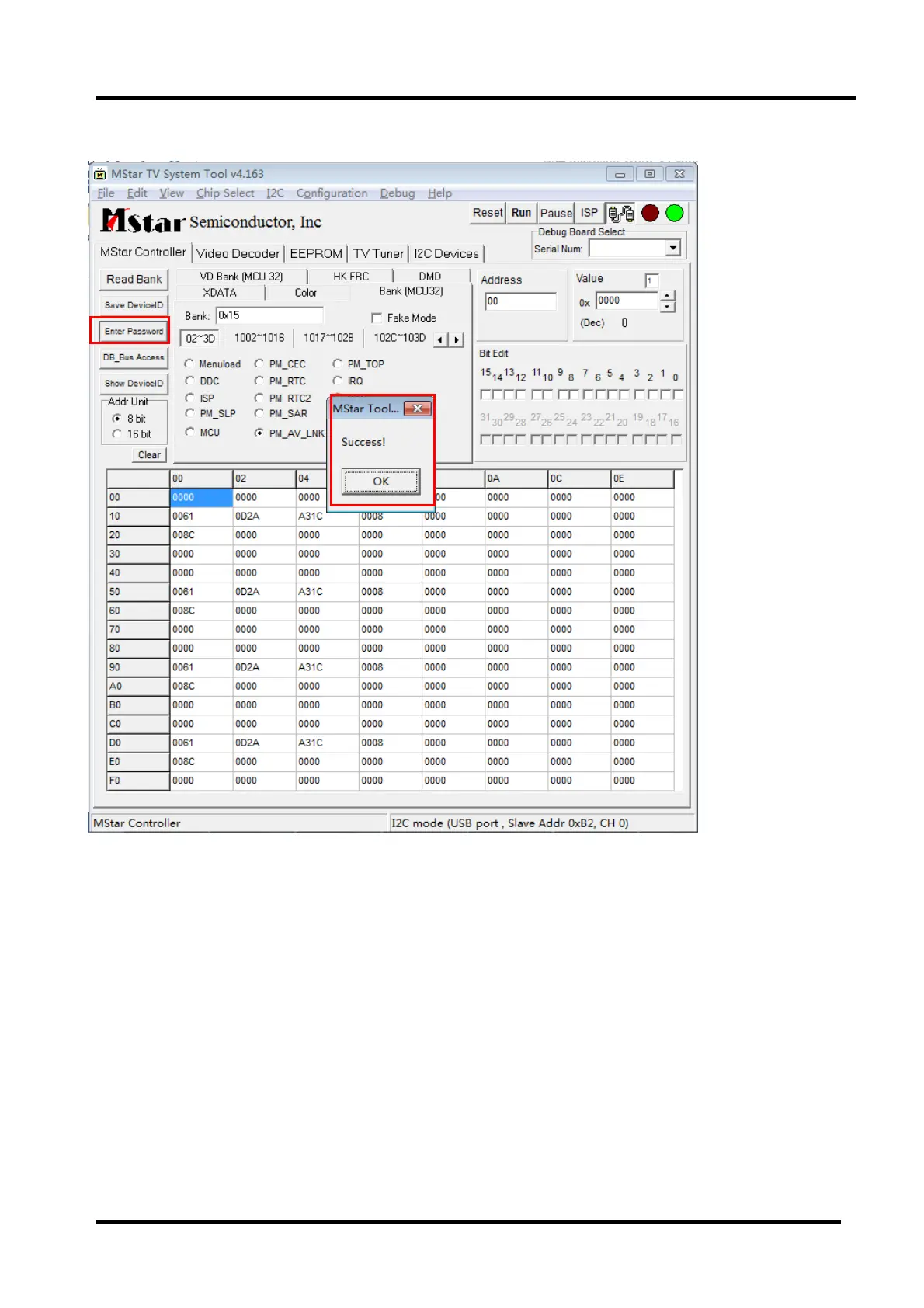Focus the Address input field
Image resolution: width=924 pixels, height=1308 pixels.
point(520,301)
